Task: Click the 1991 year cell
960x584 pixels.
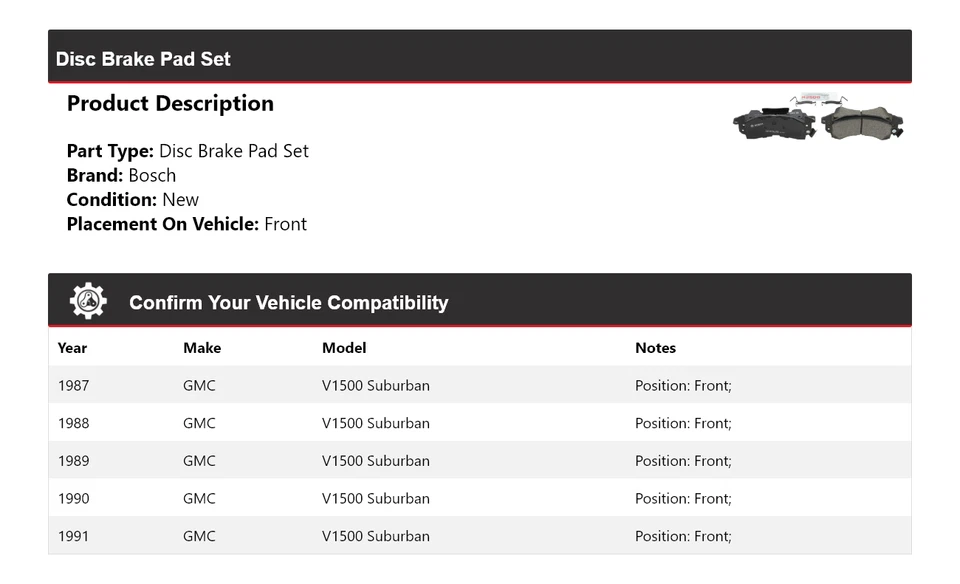Action: pyautogui.click(x=73, y=536)
